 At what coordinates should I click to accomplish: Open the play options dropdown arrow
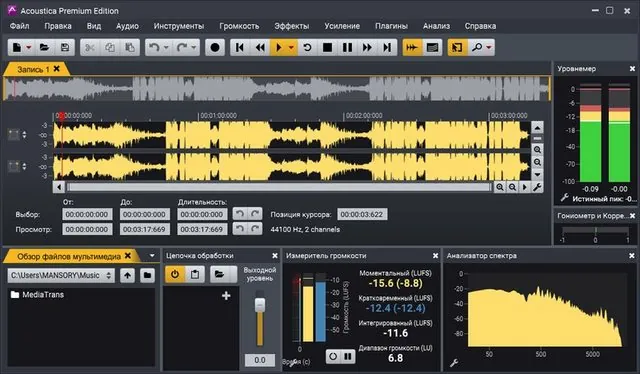[291, 48]
